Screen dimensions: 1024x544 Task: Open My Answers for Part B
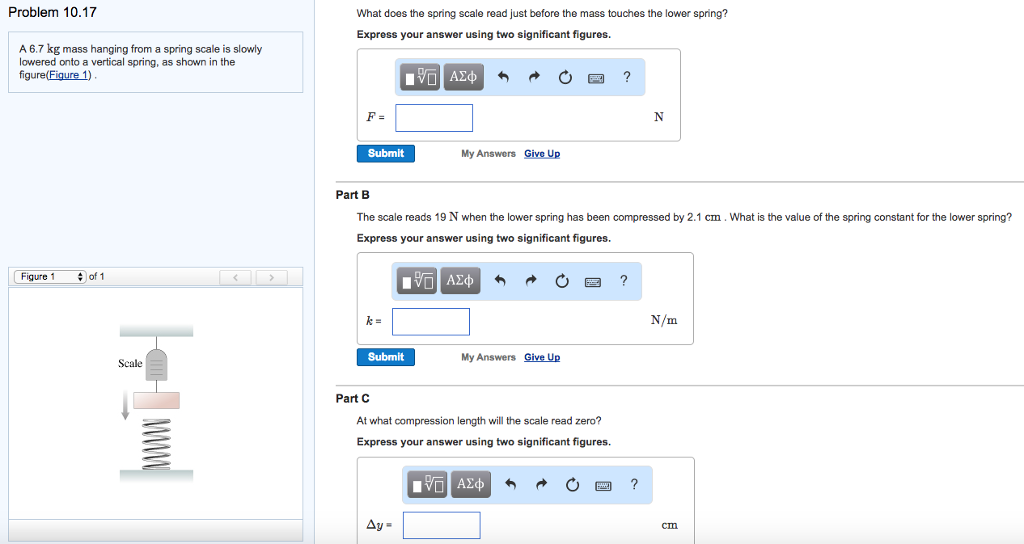pos(488,357)
